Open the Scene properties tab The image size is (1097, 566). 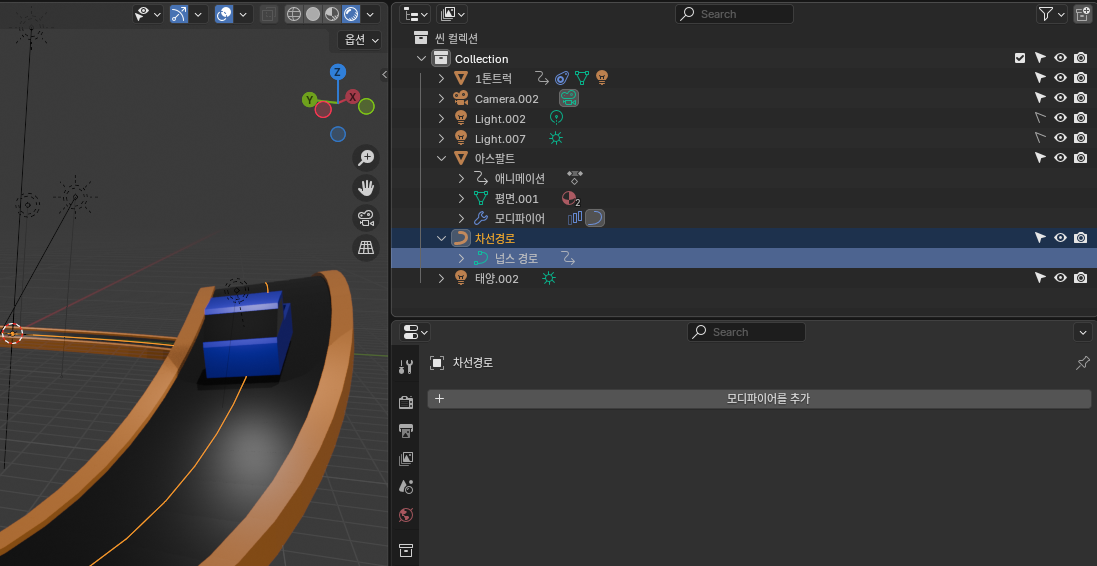coord(406,487)
